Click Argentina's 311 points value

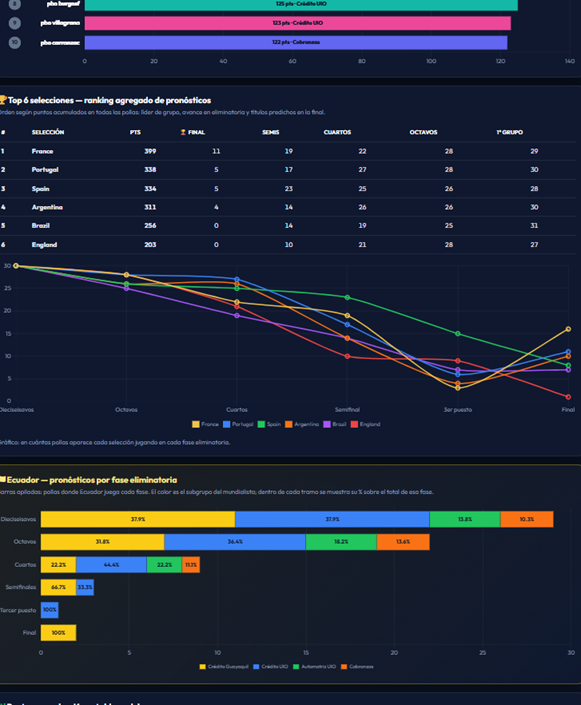pyautogui.click(x=150, y=207)
